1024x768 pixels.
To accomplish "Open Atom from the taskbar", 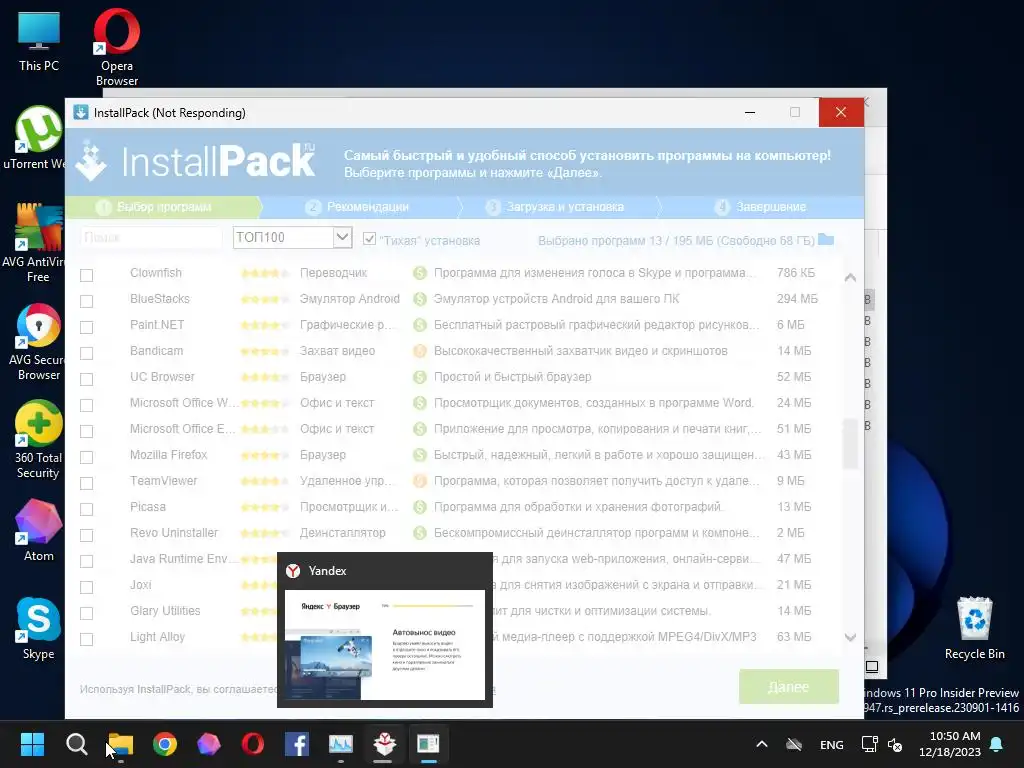I will click(x=209, y=744).
